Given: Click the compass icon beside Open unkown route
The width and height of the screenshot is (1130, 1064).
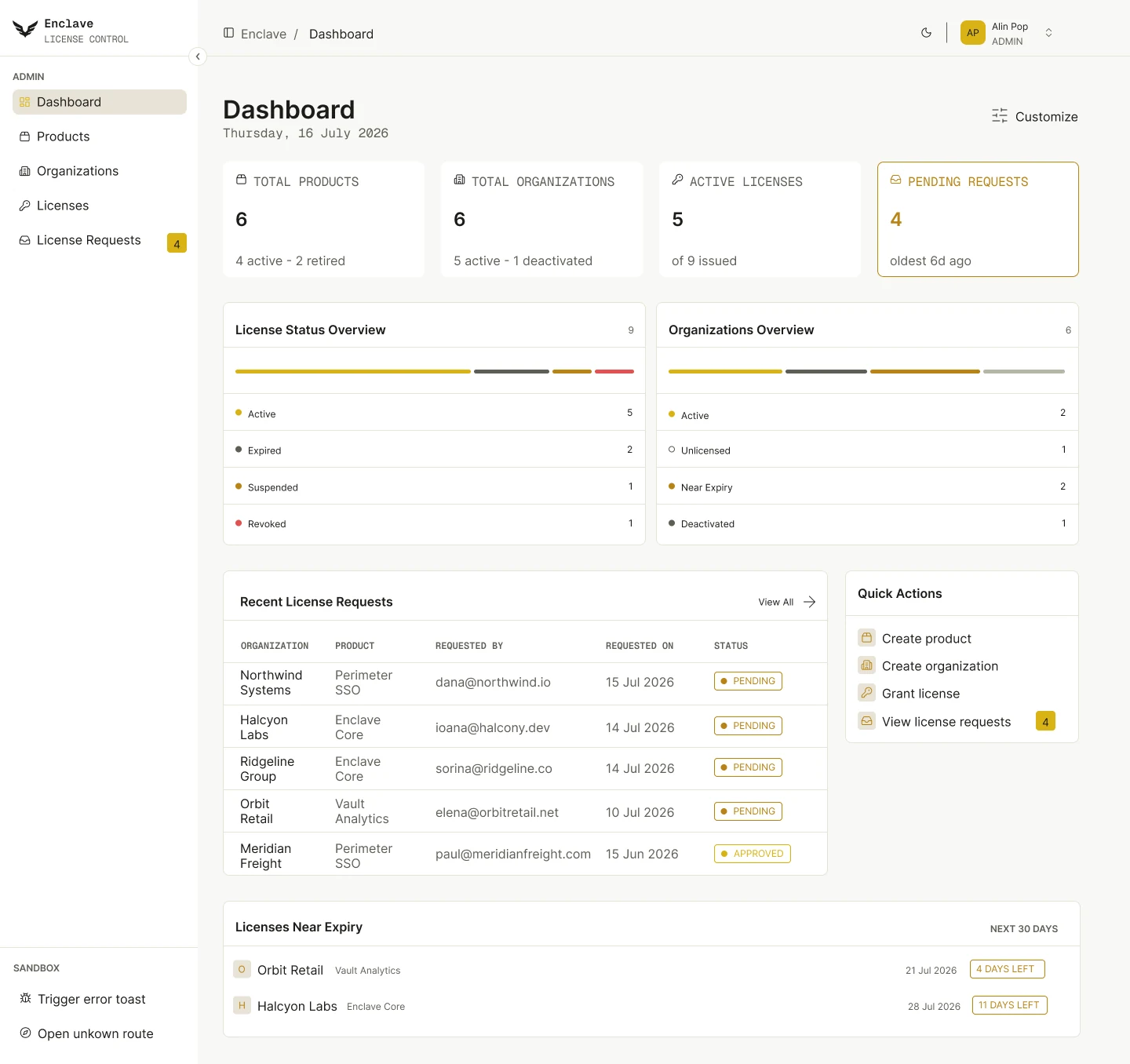Looking at the screenshot, I should tap(25, 1033).
